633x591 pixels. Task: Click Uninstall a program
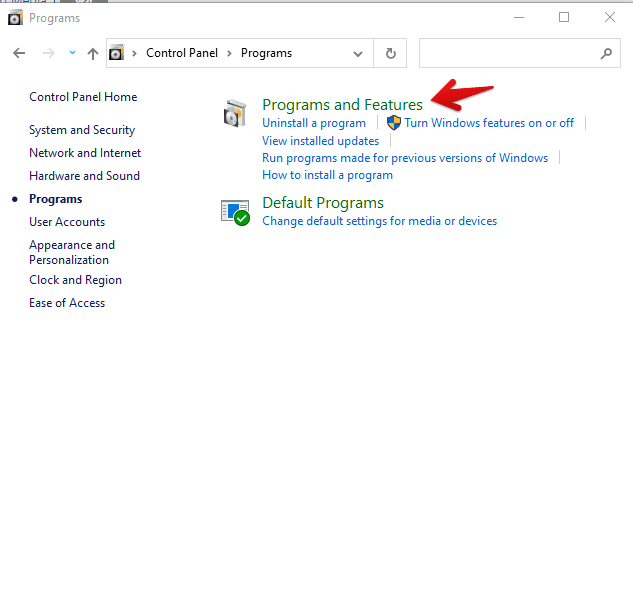click(x=314, y=123)
